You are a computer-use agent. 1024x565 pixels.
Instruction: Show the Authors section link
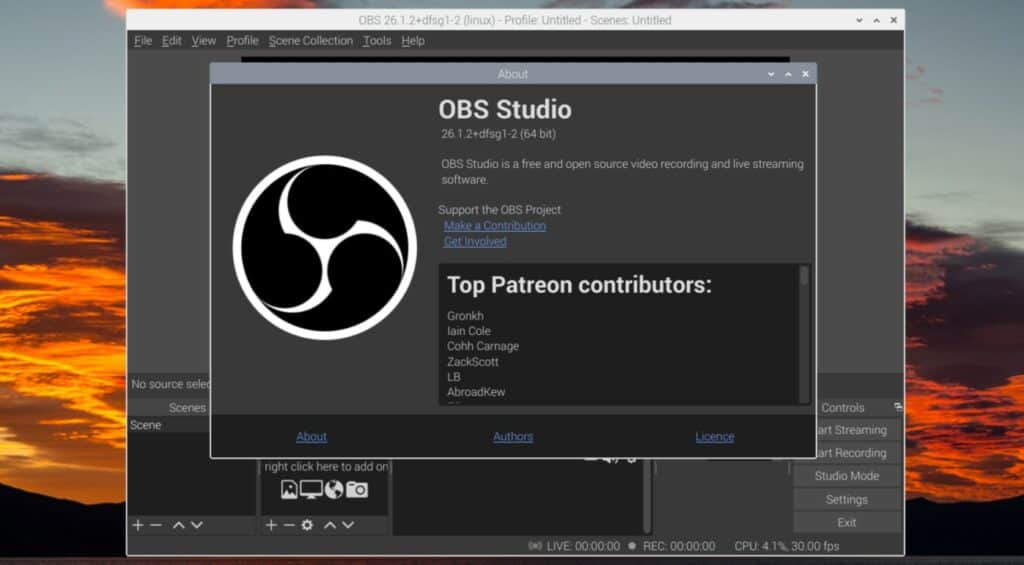point(513,436)
